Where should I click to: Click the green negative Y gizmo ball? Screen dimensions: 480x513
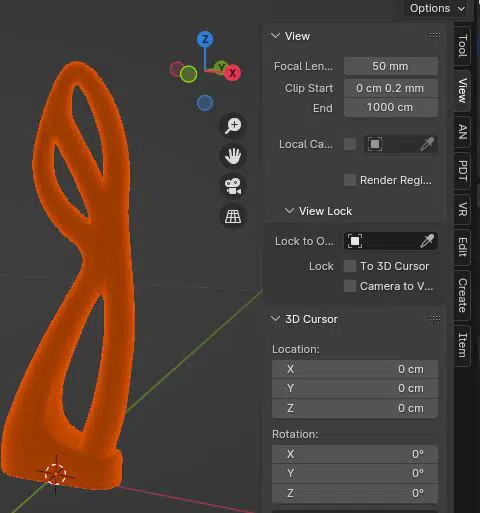tap(188, 74)
